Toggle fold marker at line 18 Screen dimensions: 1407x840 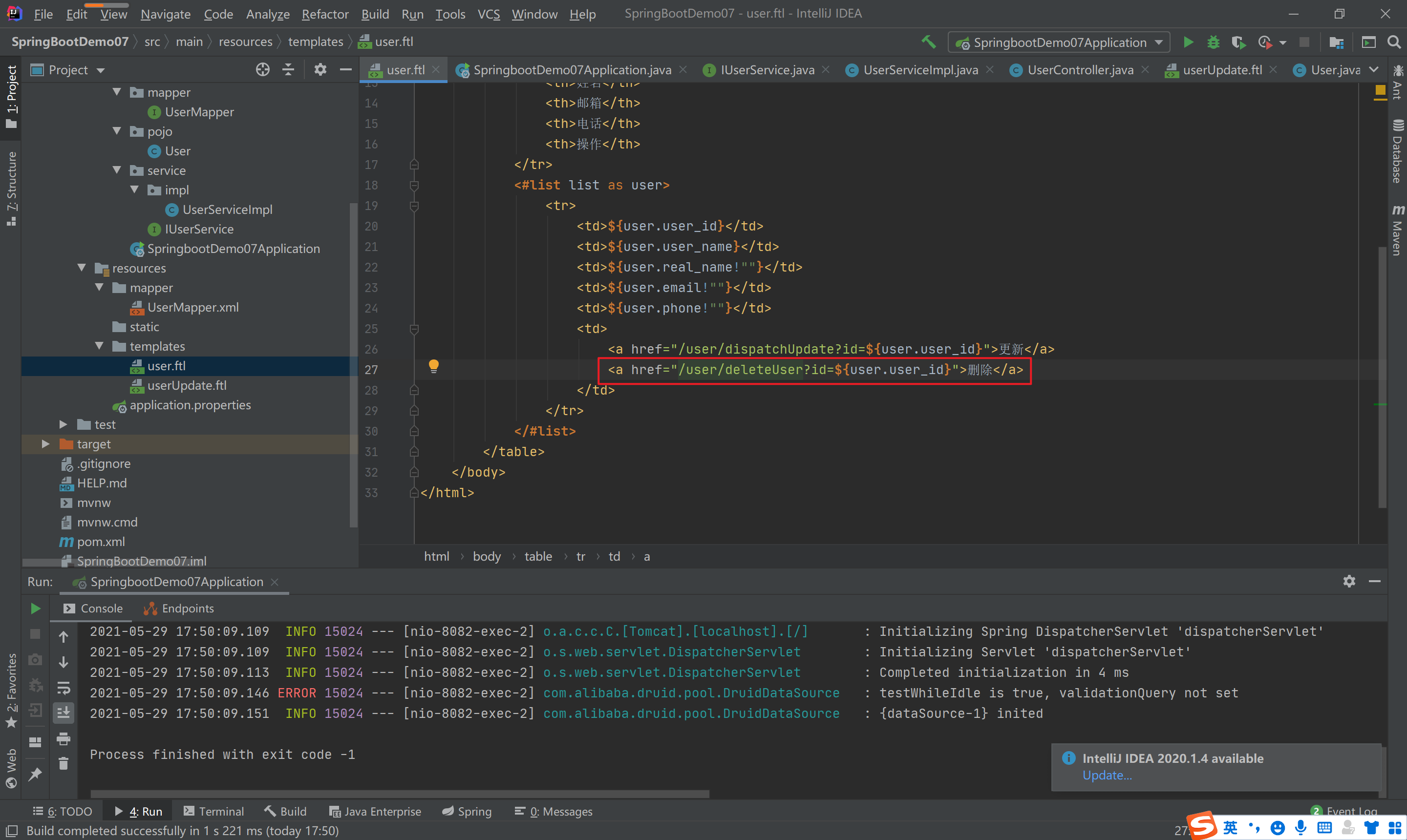coord(414,185)
